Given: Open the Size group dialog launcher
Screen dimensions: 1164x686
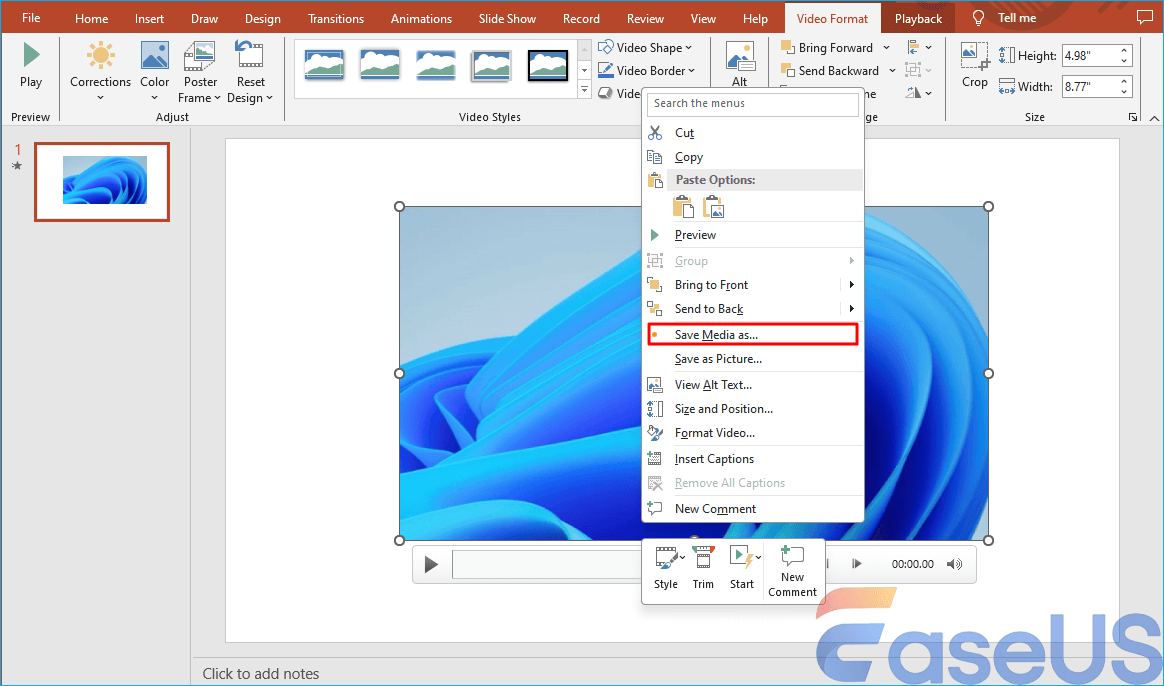Looking at the screenshot, I should [1133, 117].
